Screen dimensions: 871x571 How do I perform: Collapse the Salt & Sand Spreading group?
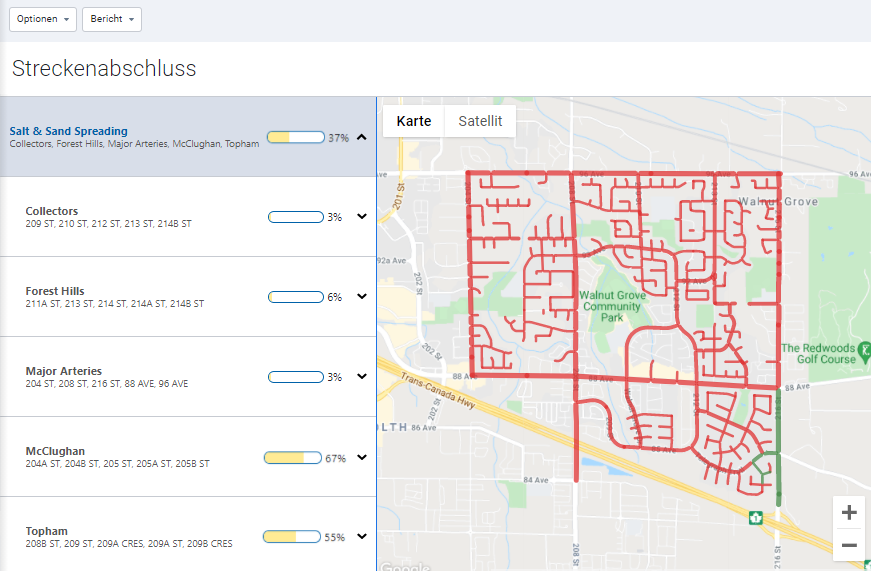(362, 137)
